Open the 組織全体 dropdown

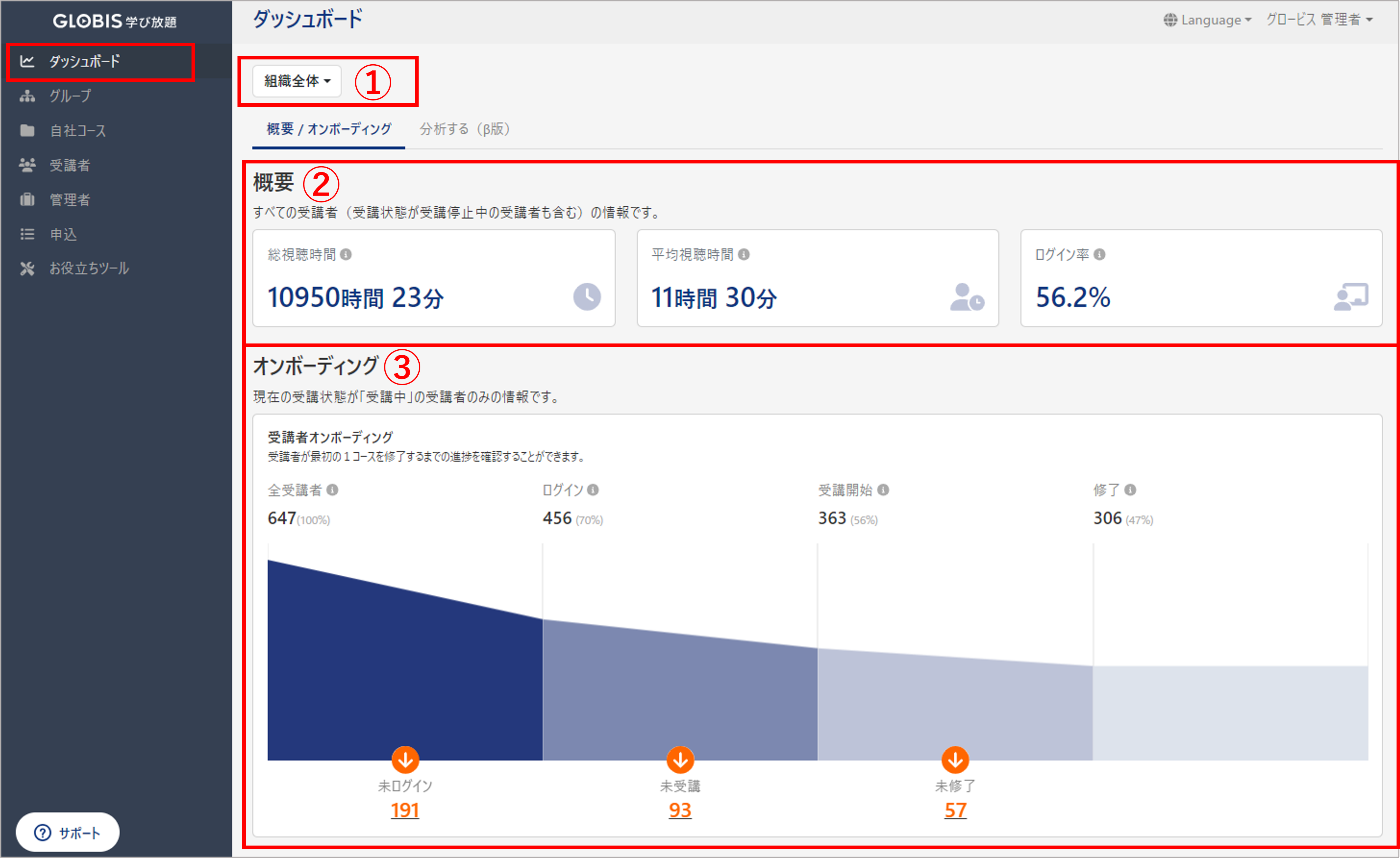297,81
